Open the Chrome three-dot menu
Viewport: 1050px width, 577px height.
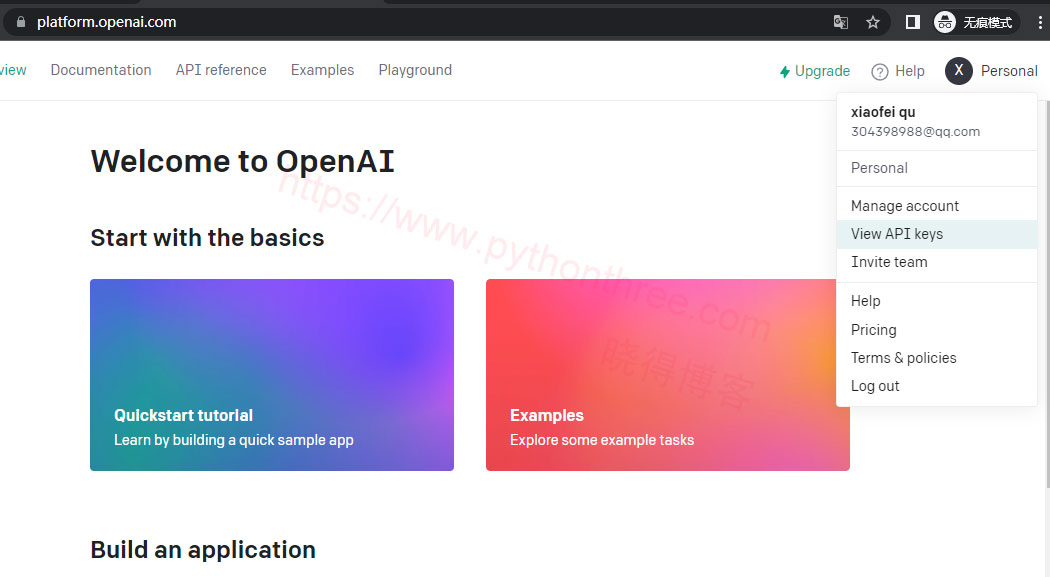(x=1040, y=22)
